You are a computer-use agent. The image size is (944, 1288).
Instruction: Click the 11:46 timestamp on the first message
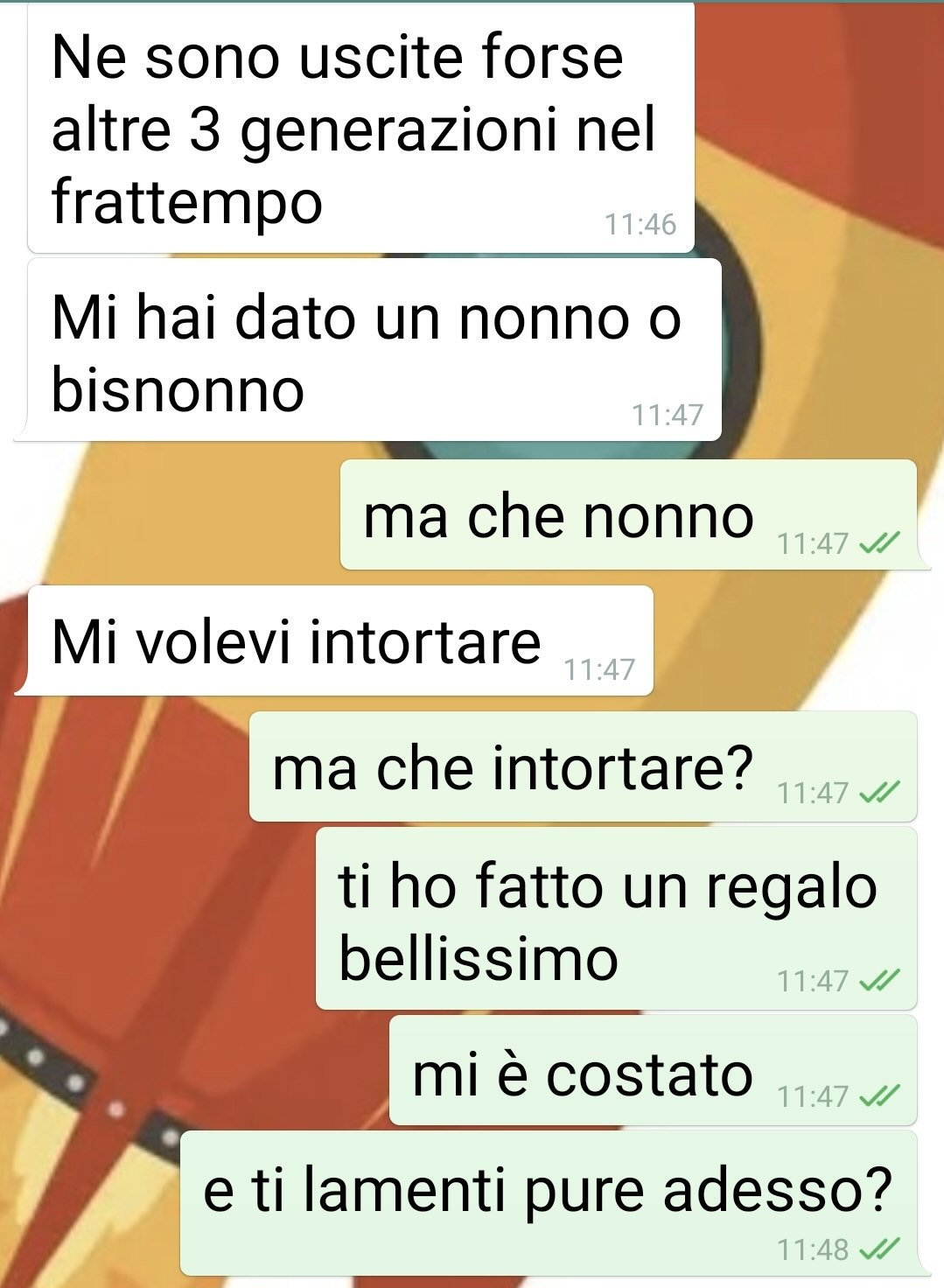640,225
